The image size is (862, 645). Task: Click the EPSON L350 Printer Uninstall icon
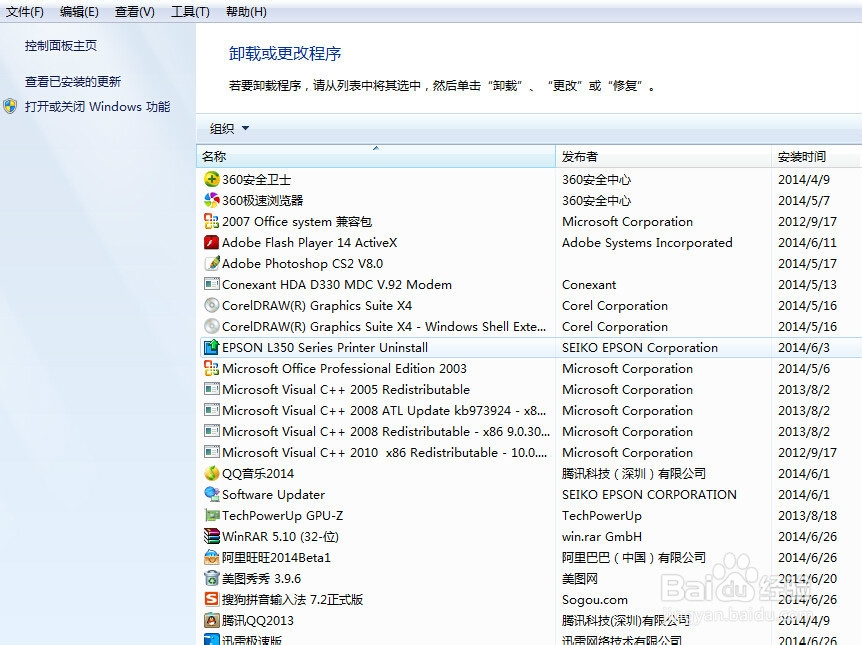212,347
